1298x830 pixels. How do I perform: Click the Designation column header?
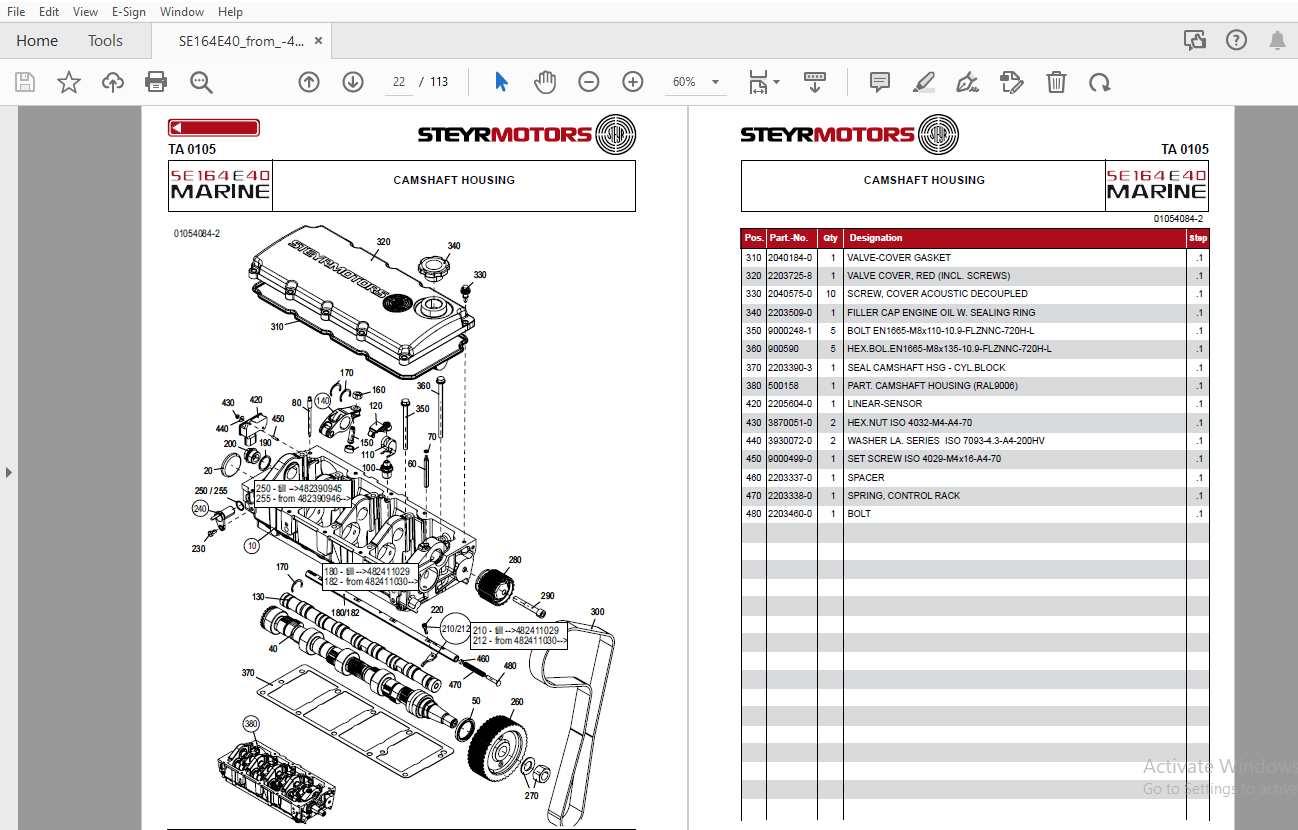876,238
